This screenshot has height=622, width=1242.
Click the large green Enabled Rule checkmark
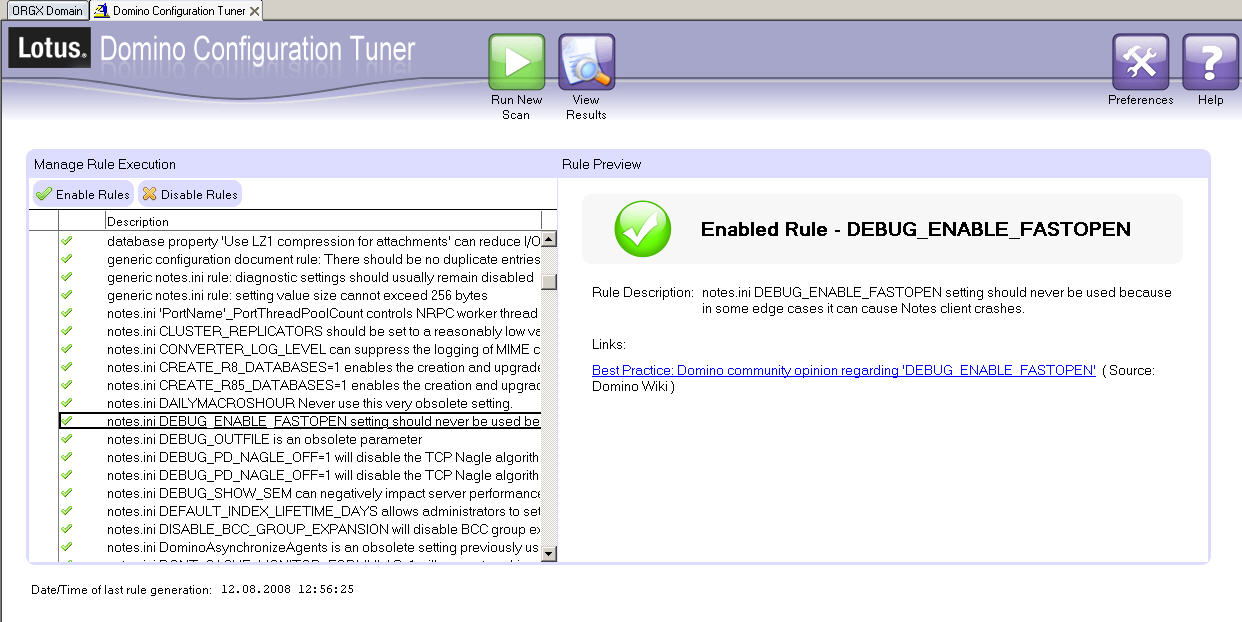(642, 229)
